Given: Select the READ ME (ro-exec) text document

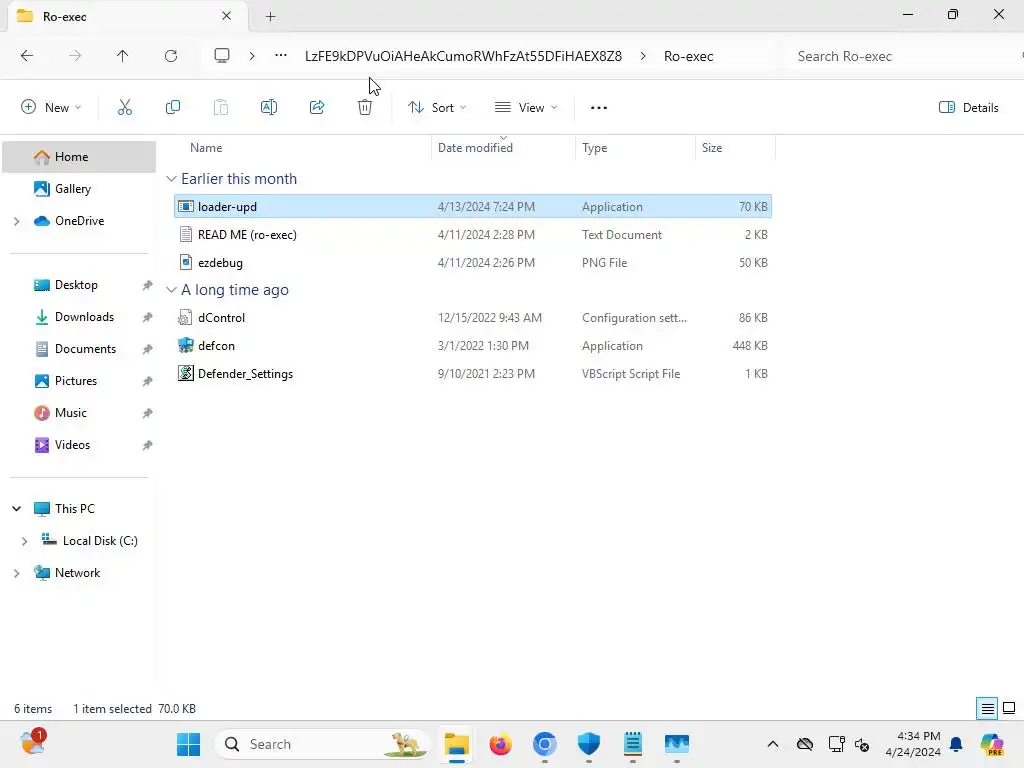Looking at the screenshot, I should coord(473,235).
